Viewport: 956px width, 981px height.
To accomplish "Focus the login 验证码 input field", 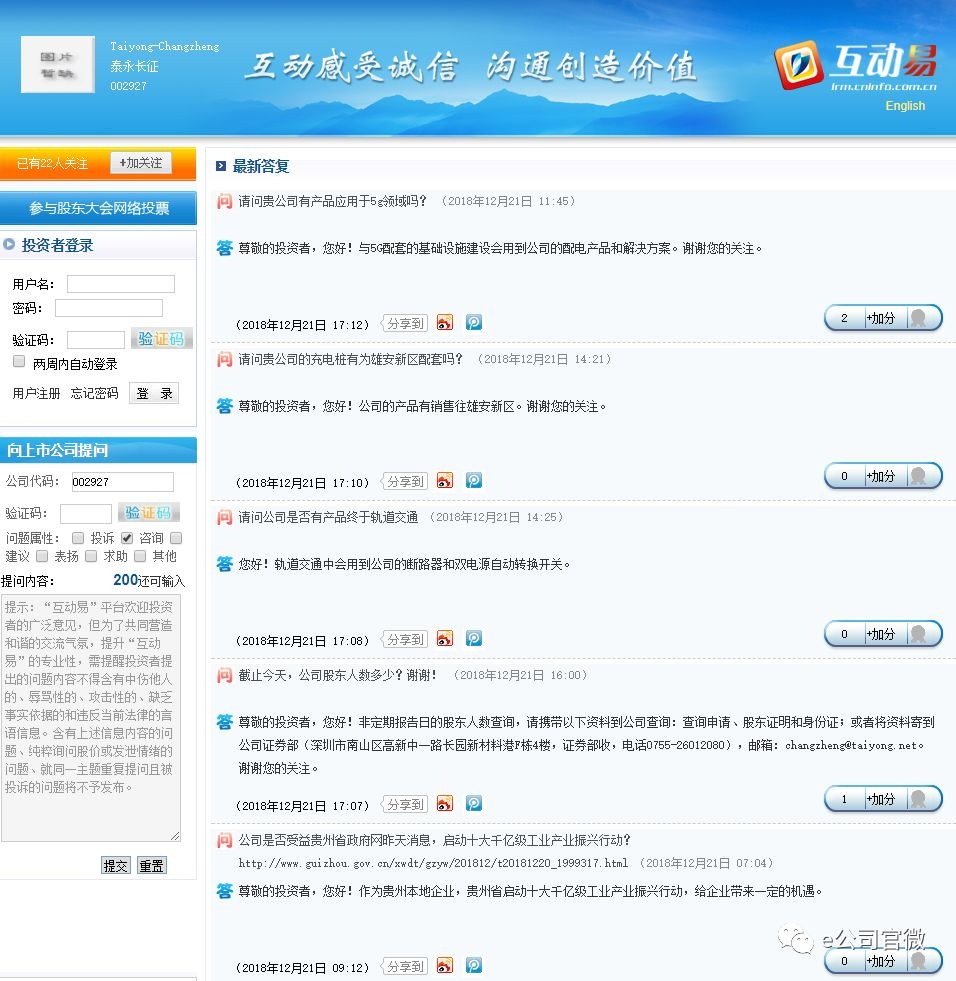I will [x=96, y=340].
